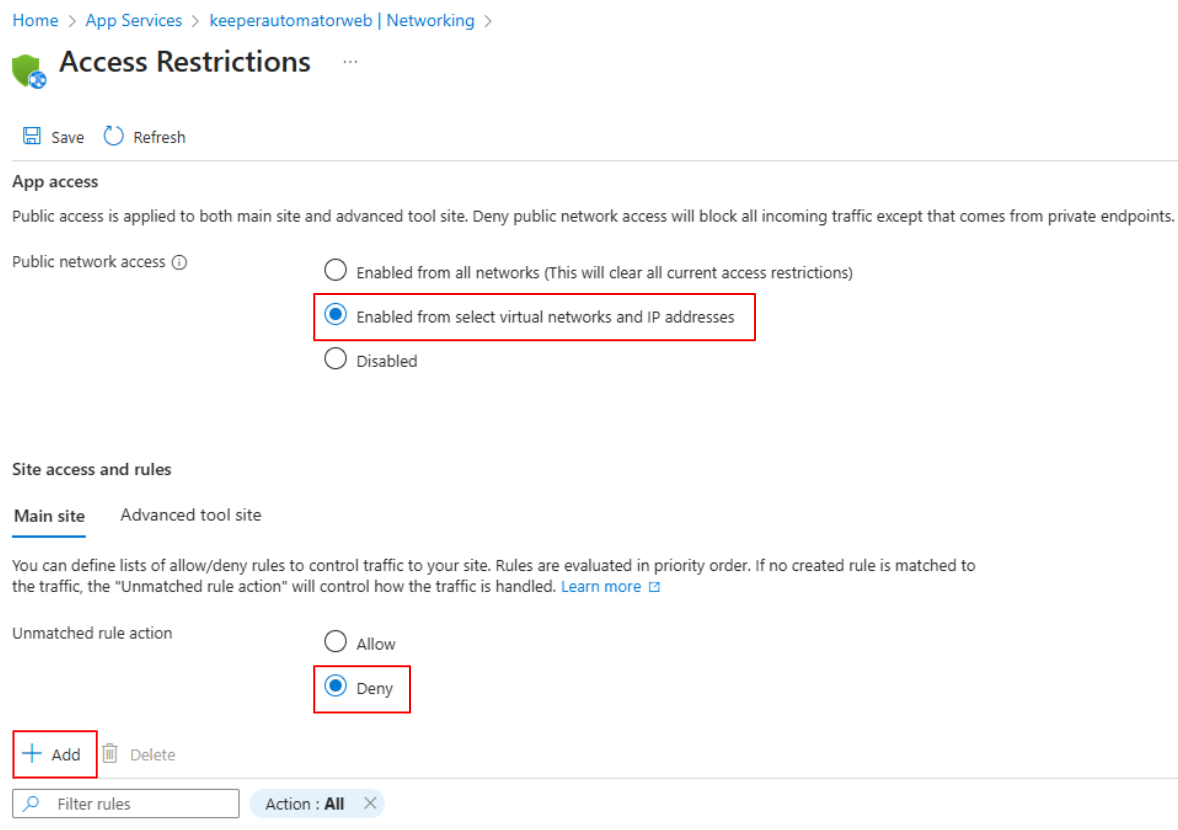This screenshot has height=830, width=1178.
Task: Open the Learn more link
Action: point(600,587)
